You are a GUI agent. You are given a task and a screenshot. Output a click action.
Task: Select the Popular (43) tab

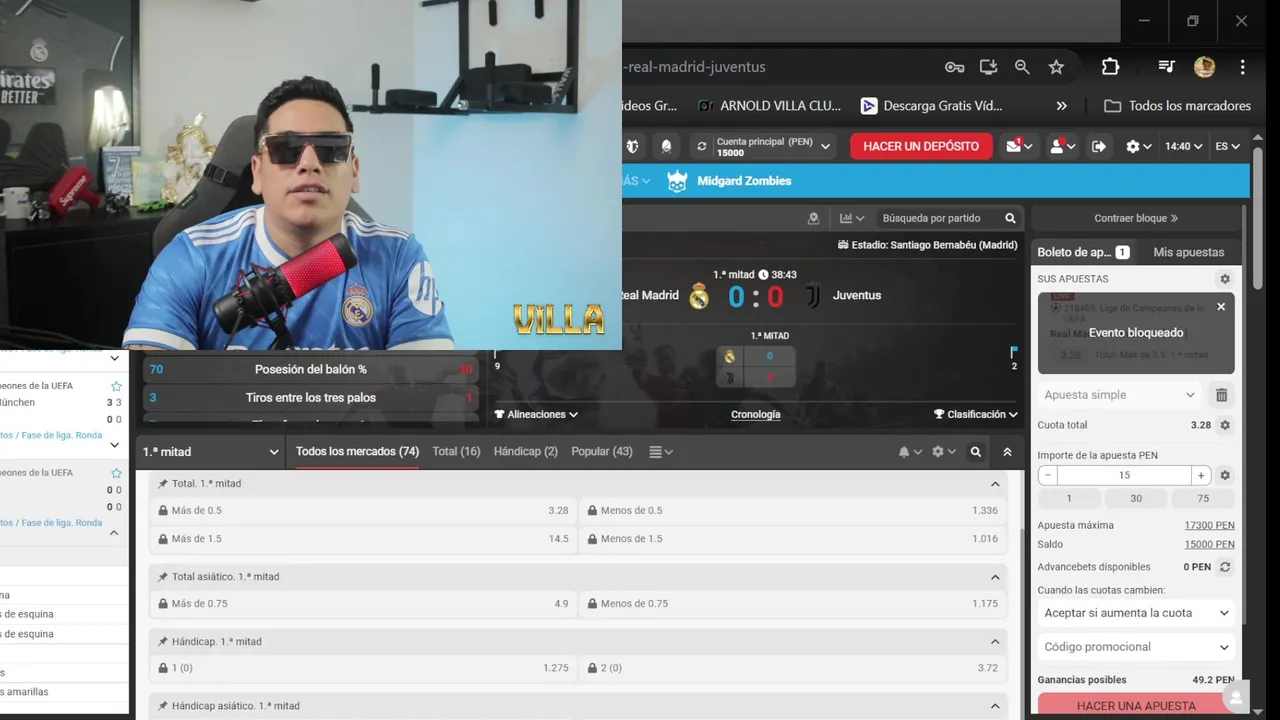602,452
